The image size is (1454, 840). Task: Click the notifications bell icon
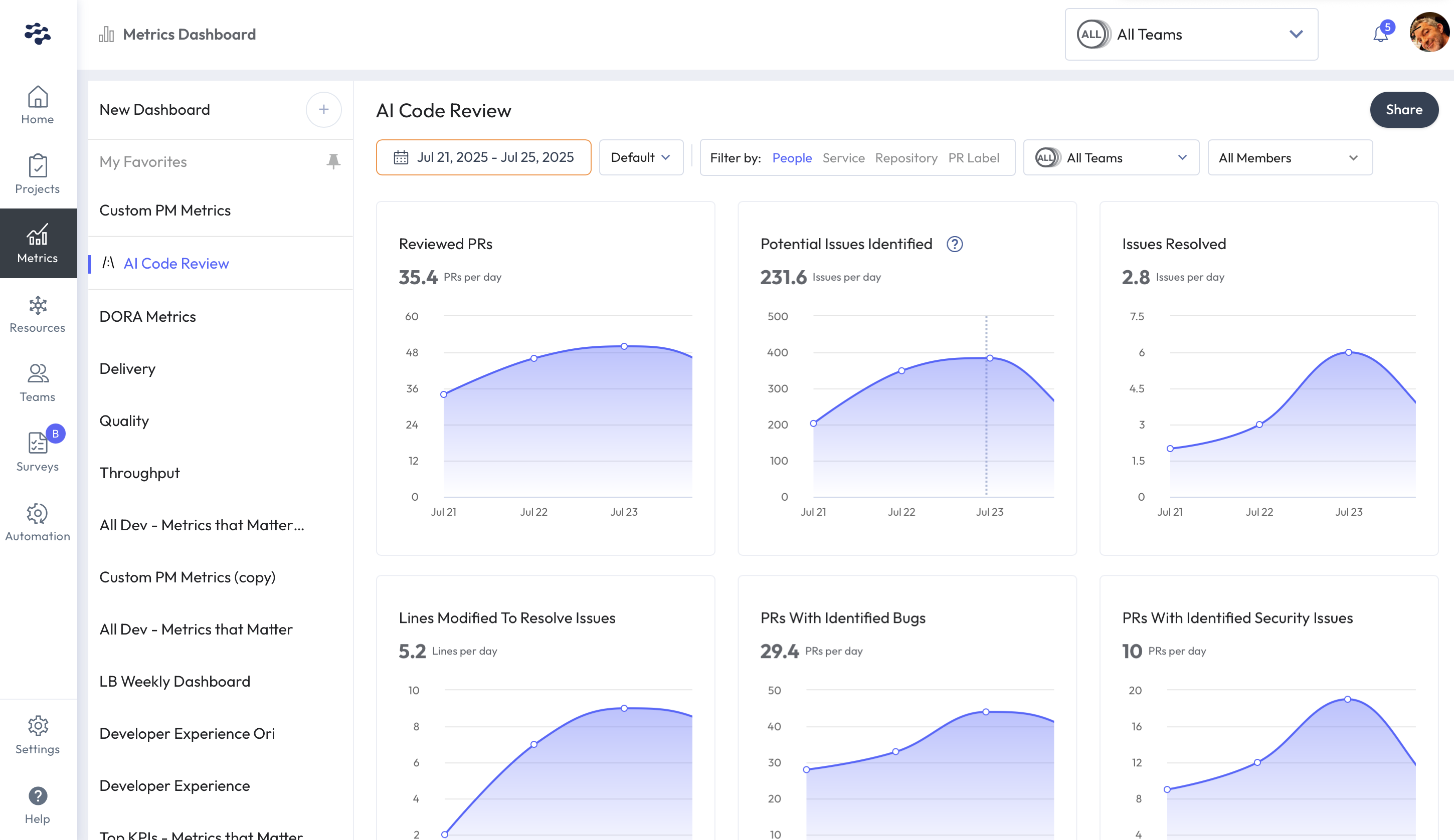[1380, 34]
